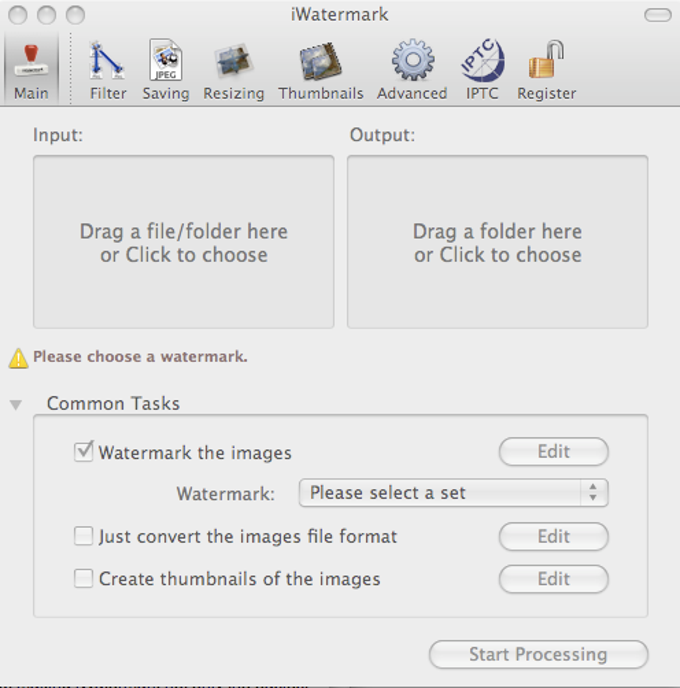Edit the thumbnail creation settings
Image resolution: width=680 pixels, height=688 pixels.
(554, 579)
